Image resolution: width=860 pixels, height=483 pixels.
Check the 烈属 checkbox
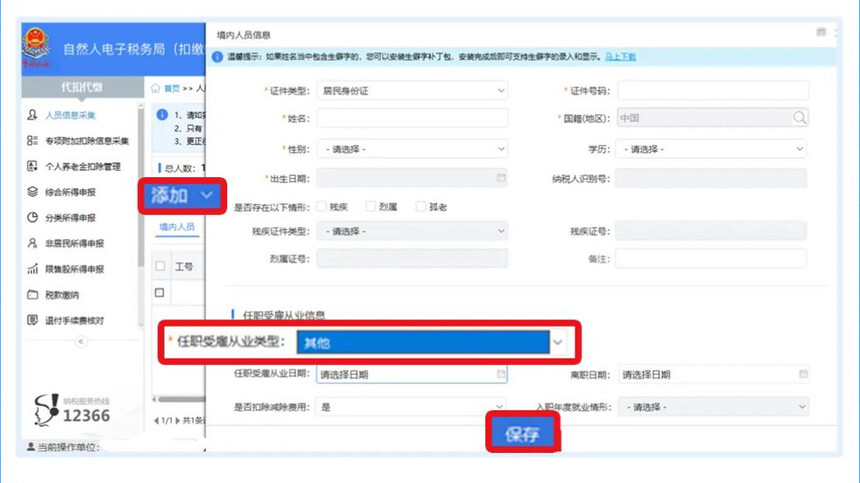[371, 206]
